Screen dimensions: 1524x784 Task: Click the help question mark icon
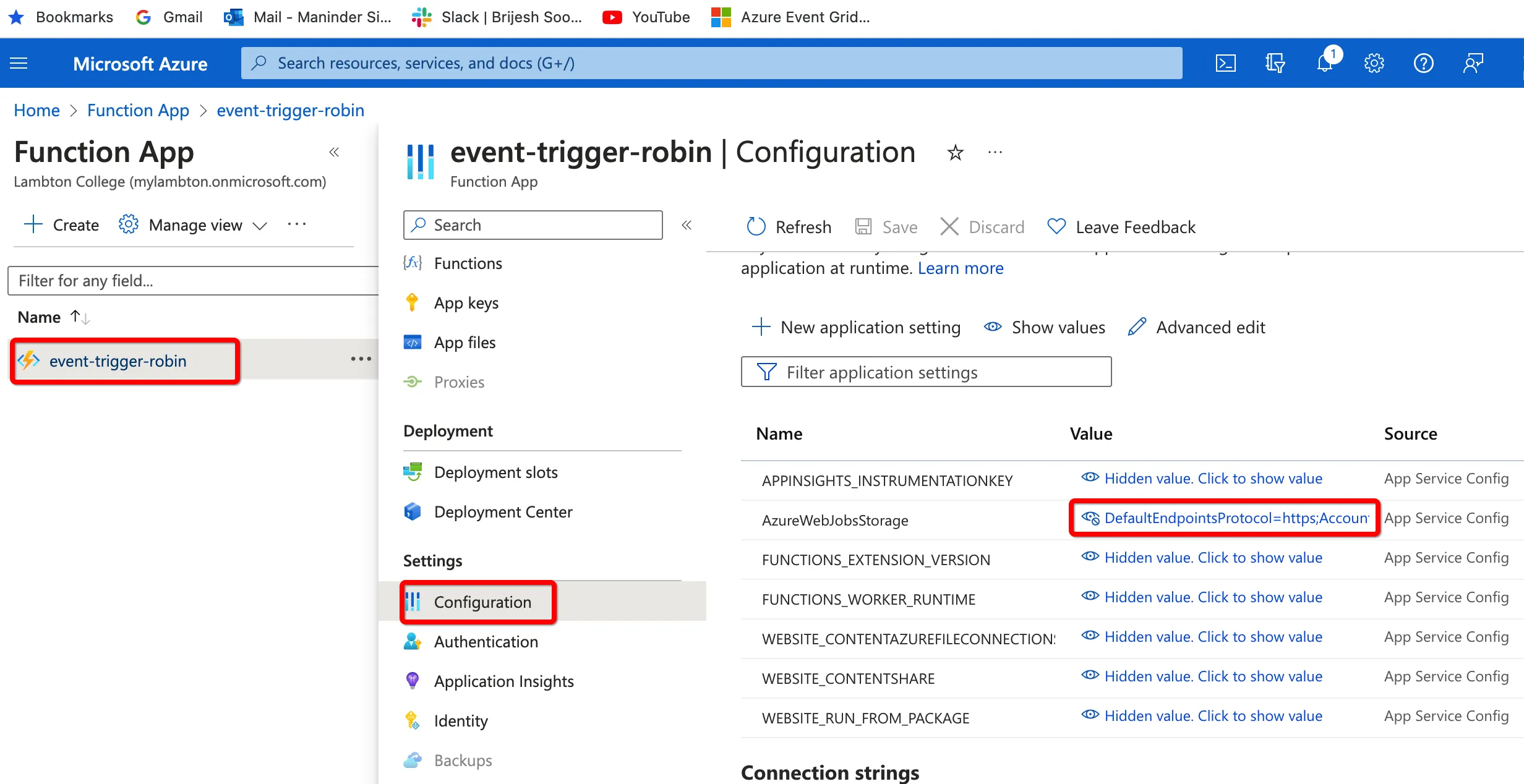[x=1423, y=63]
